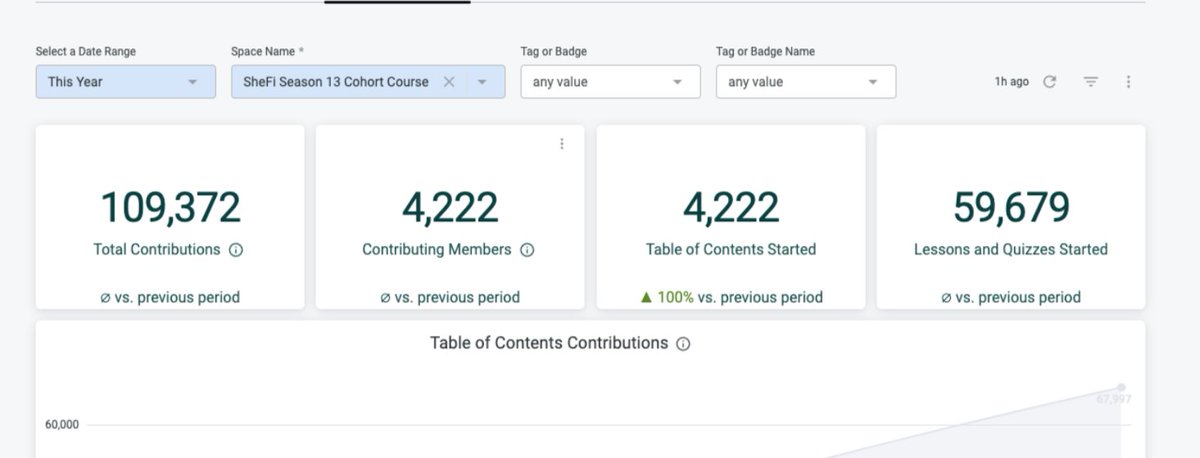Screen dimensions: 1200x458
Task: Open the dashboard filter options icon
Action: pyautogui.click(x=1091, y=82)
